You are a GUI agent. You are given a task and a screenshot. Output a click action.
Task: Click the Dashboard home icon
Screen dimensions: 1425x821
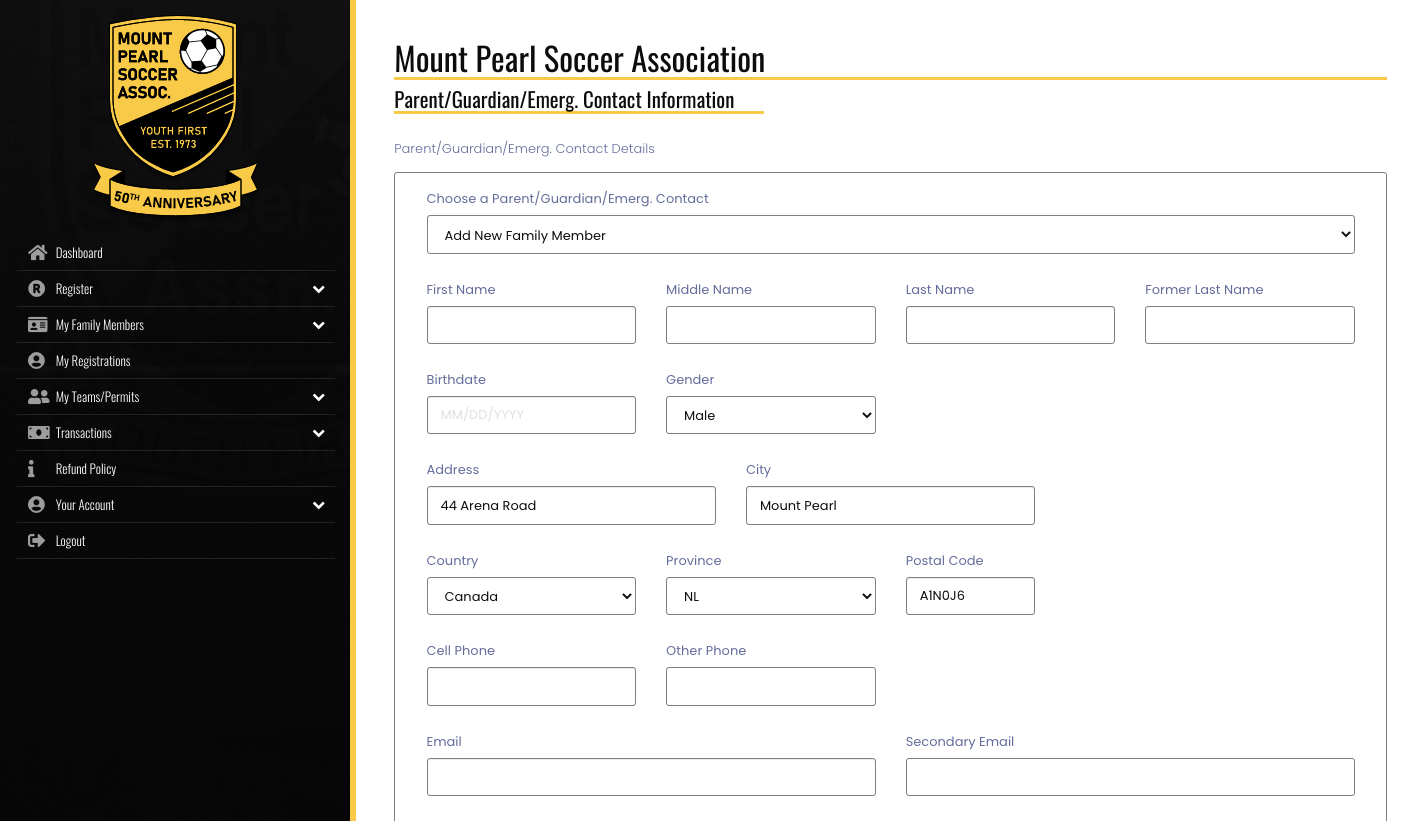[x=38, y=253]
